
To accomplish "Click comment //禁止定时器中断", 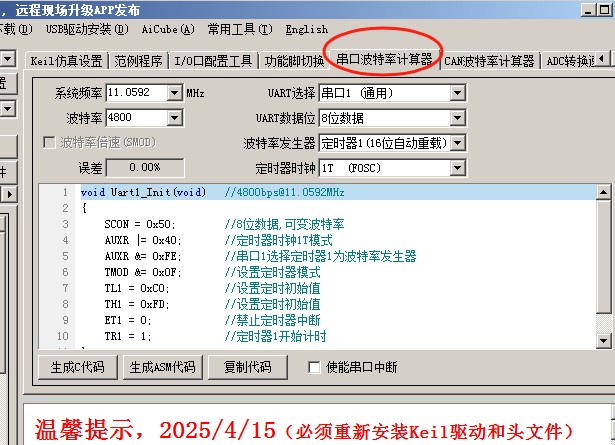I will [273, 320].
